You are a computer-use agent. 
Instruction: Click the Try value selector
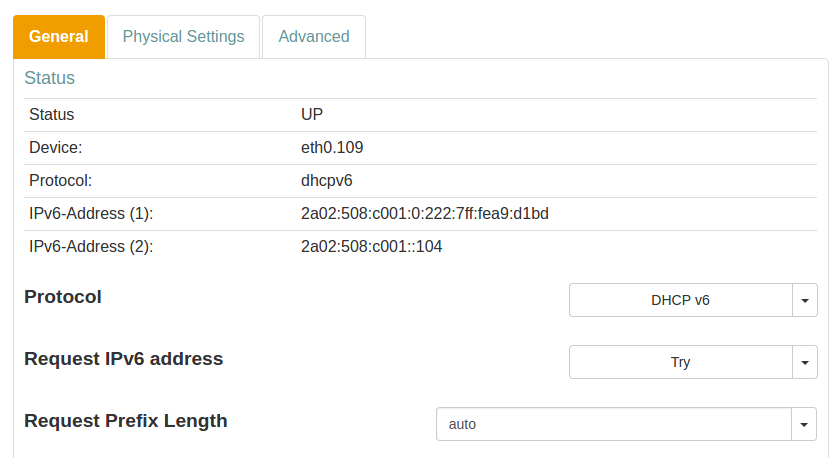point(680,362)
